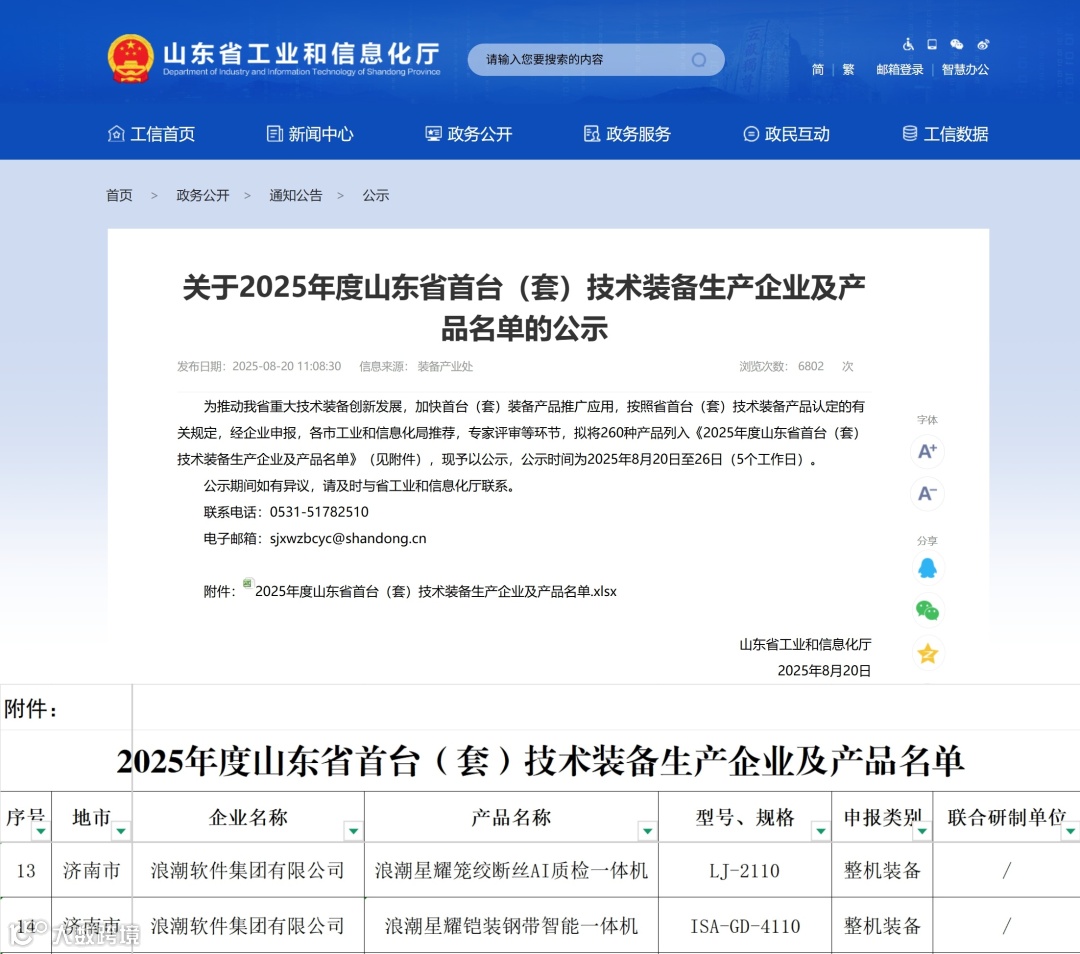This screenshot has height=954, width=1080.
Task: Click 信息来源 装备产业处 text
Action: pos(416,366)
